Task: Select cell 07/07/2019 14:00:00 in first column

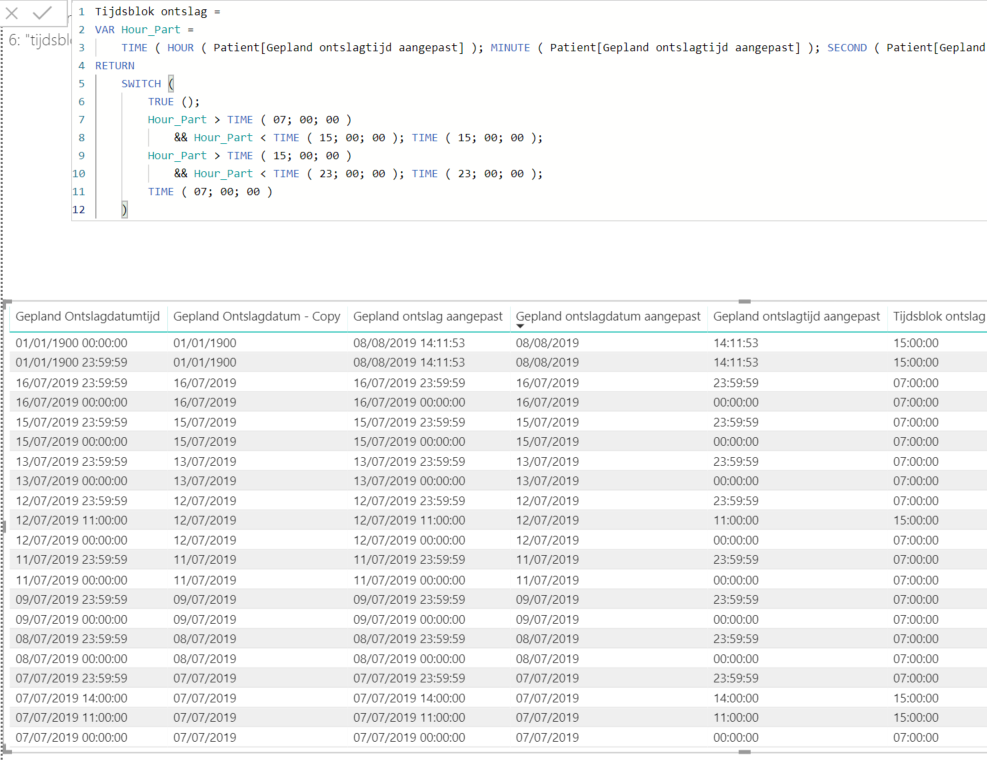Action: 71,698
